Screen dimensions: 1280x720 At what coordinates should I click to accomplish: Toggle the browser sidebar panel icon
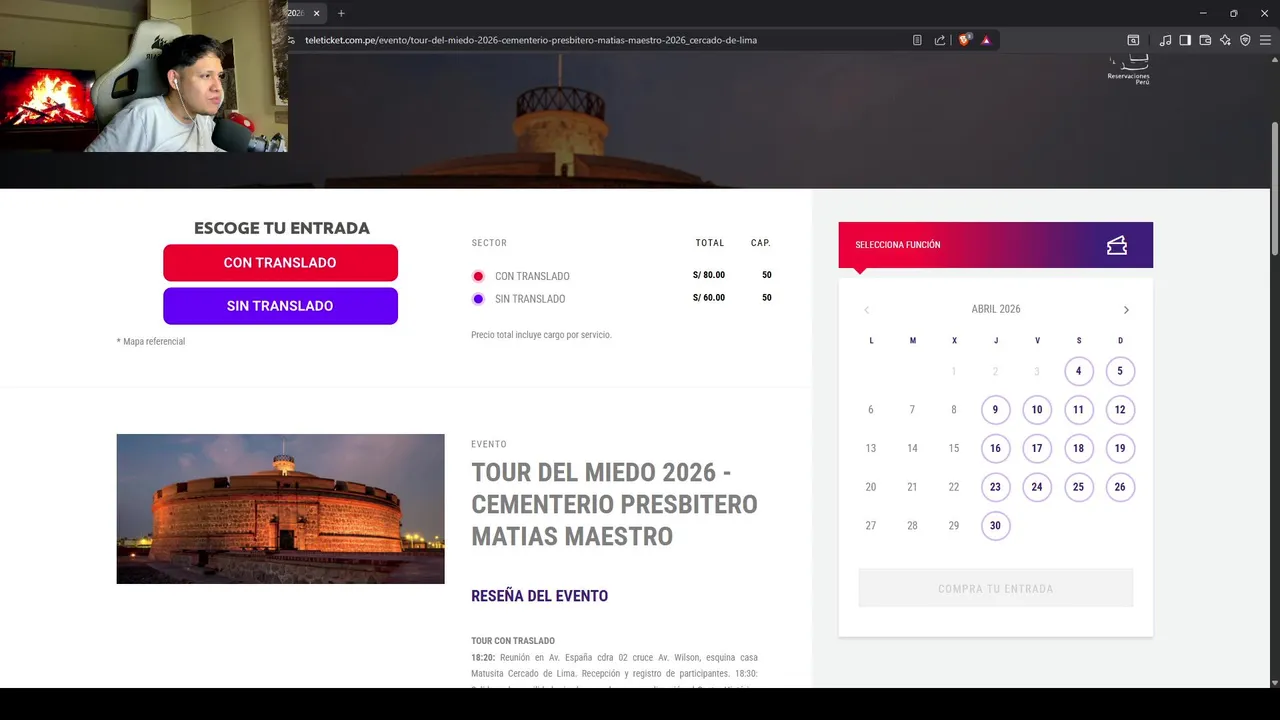pos(1185,40)
